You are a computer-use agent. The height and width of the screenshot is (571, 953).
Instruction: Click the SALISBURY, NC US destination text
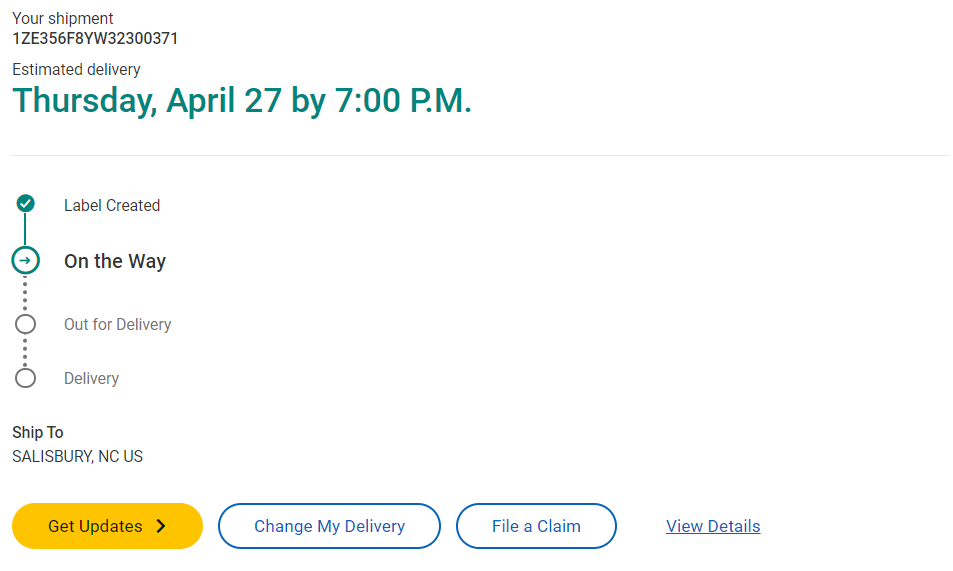coord(77,456)
